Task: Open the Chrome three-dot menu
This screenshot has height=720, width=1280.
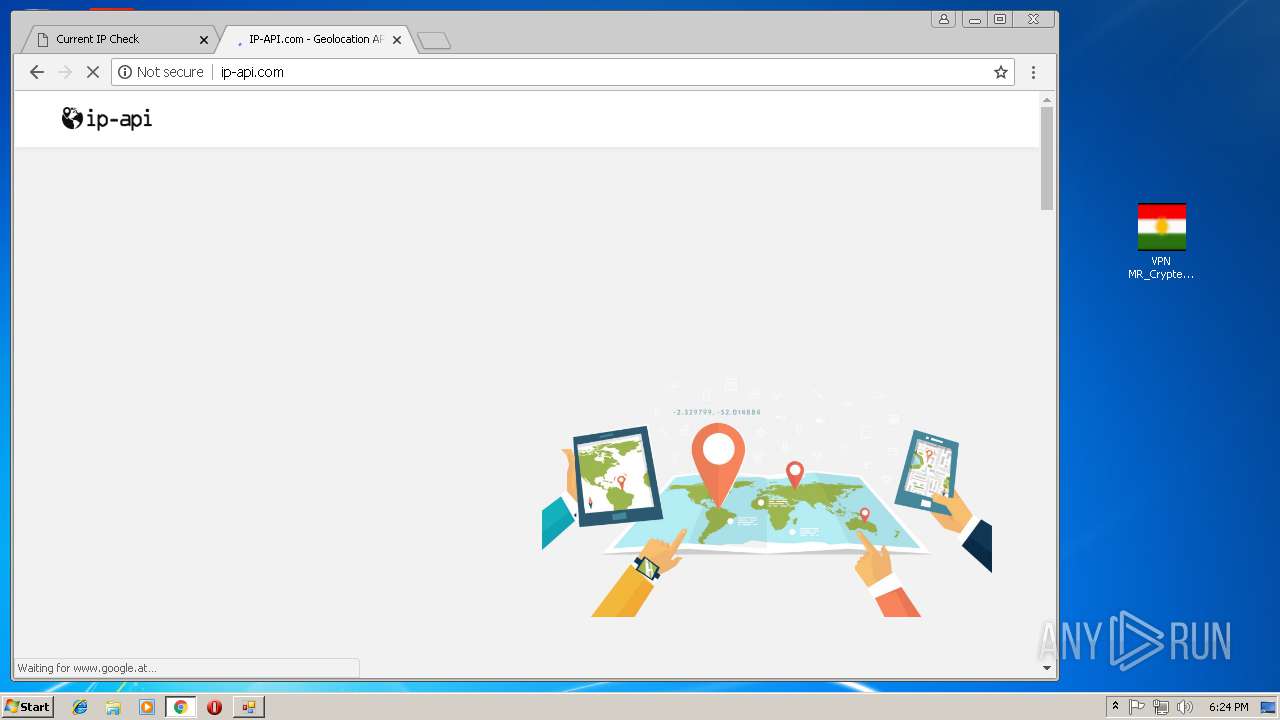Action: [1033, 72]
